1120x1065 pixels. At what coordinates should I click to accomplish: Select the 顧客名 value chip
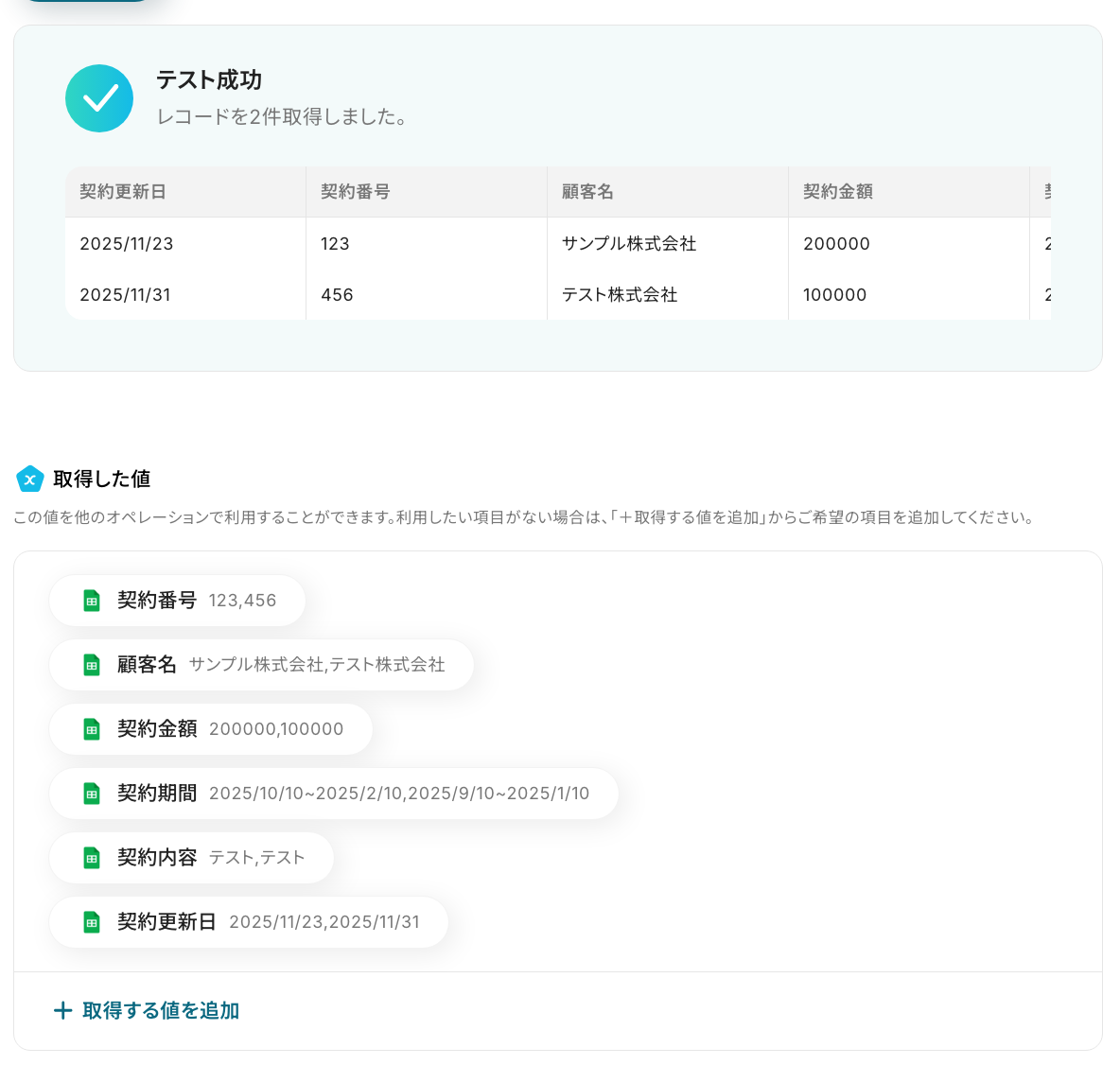click(x=261, y=665)
